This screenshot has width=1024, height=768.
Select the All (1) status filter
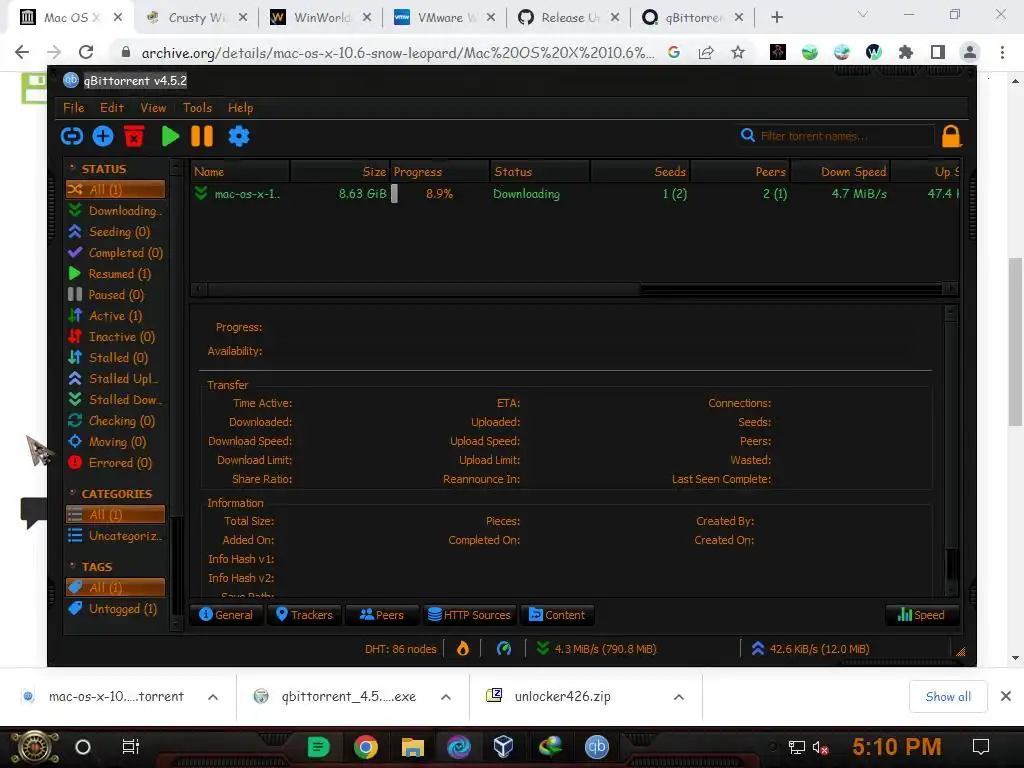click(116, 189)
